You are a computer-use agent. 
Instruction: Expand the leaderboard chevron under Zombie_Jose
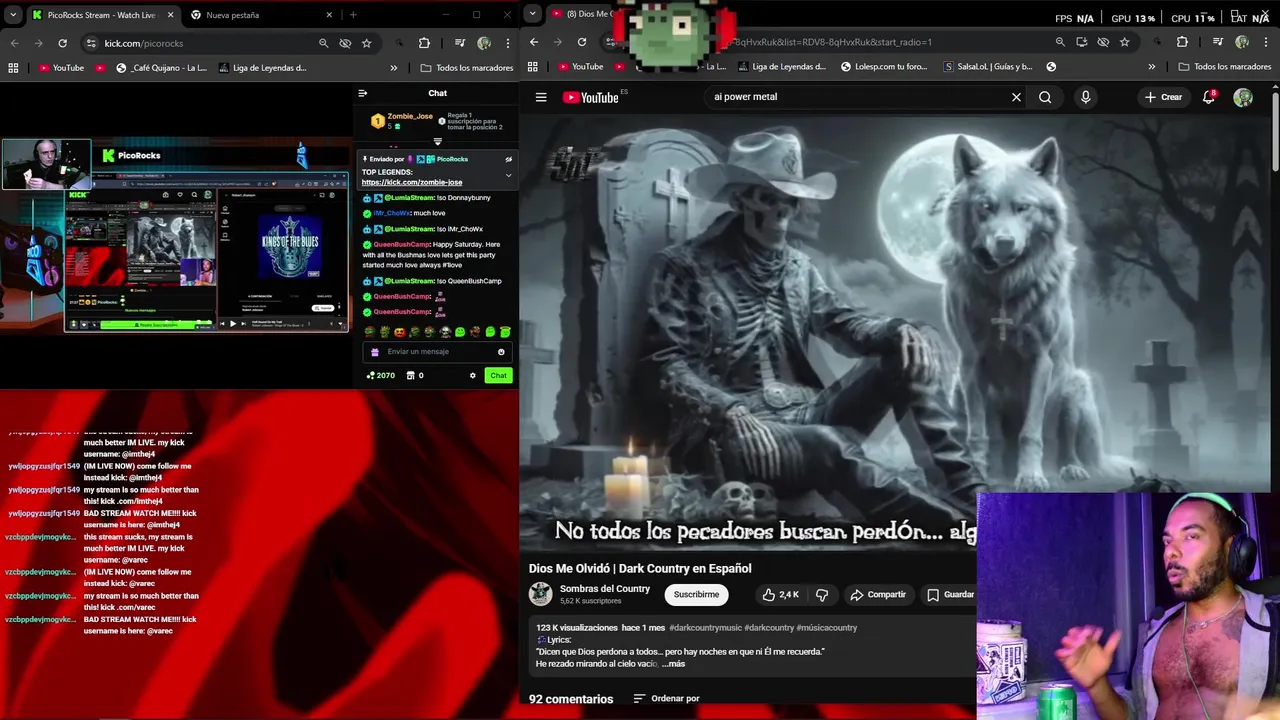pos(437,142)
